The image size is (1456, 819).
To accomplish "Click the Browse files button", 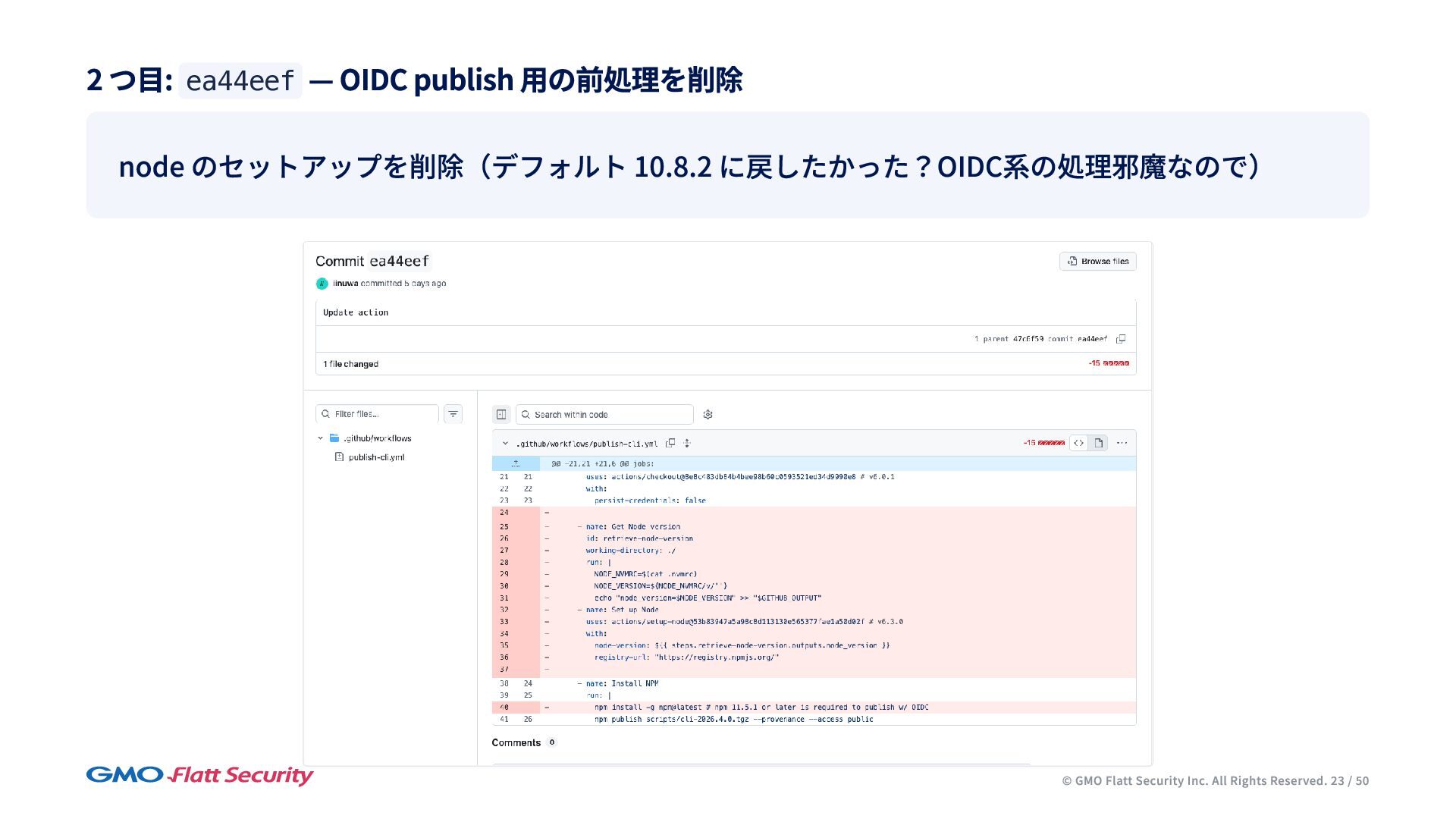I will click(x=1097, y=261).
